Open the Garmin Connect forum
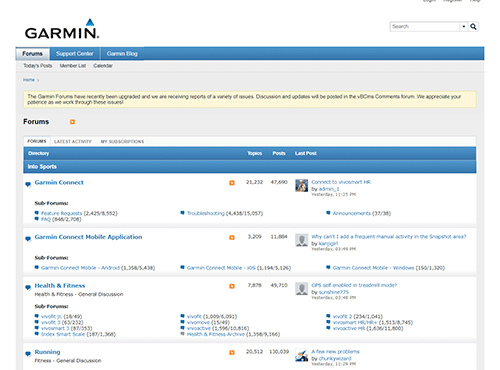The image size is (500, 370). click(59, 182)
